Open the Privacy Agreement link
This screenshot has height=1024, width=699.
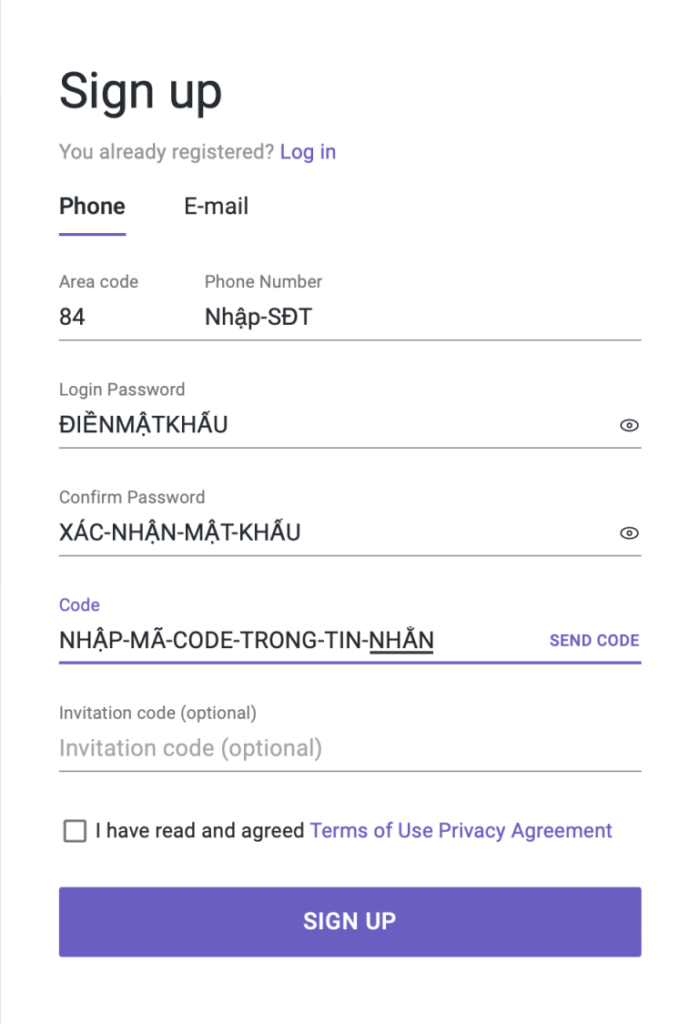click(x=525, y=830)
